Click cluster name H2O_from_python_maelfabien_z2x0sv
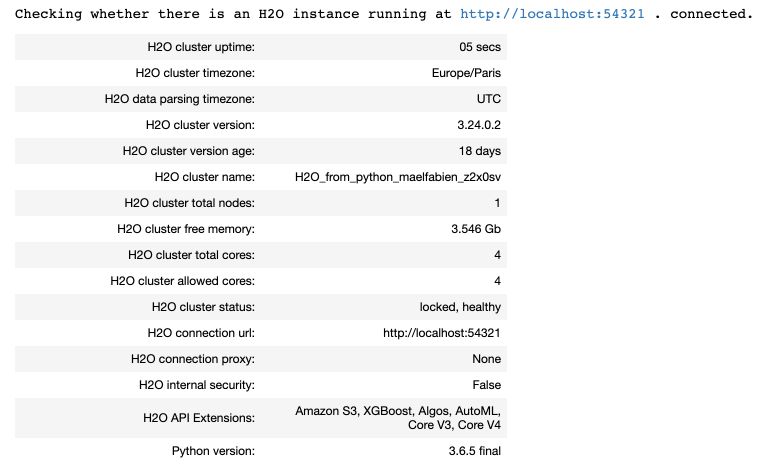The width and height of the screenshot is (778, 472). [x=398, y=177]
